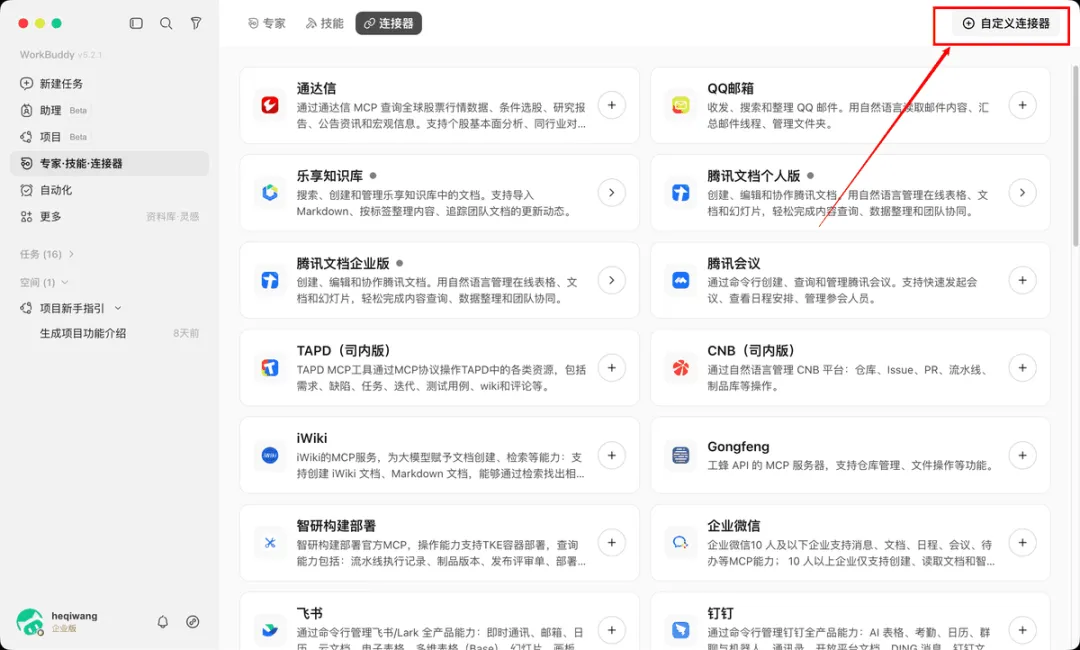
Task: Click the filter funnel icon in the sidebar header
Action: [x=196, y=23]
